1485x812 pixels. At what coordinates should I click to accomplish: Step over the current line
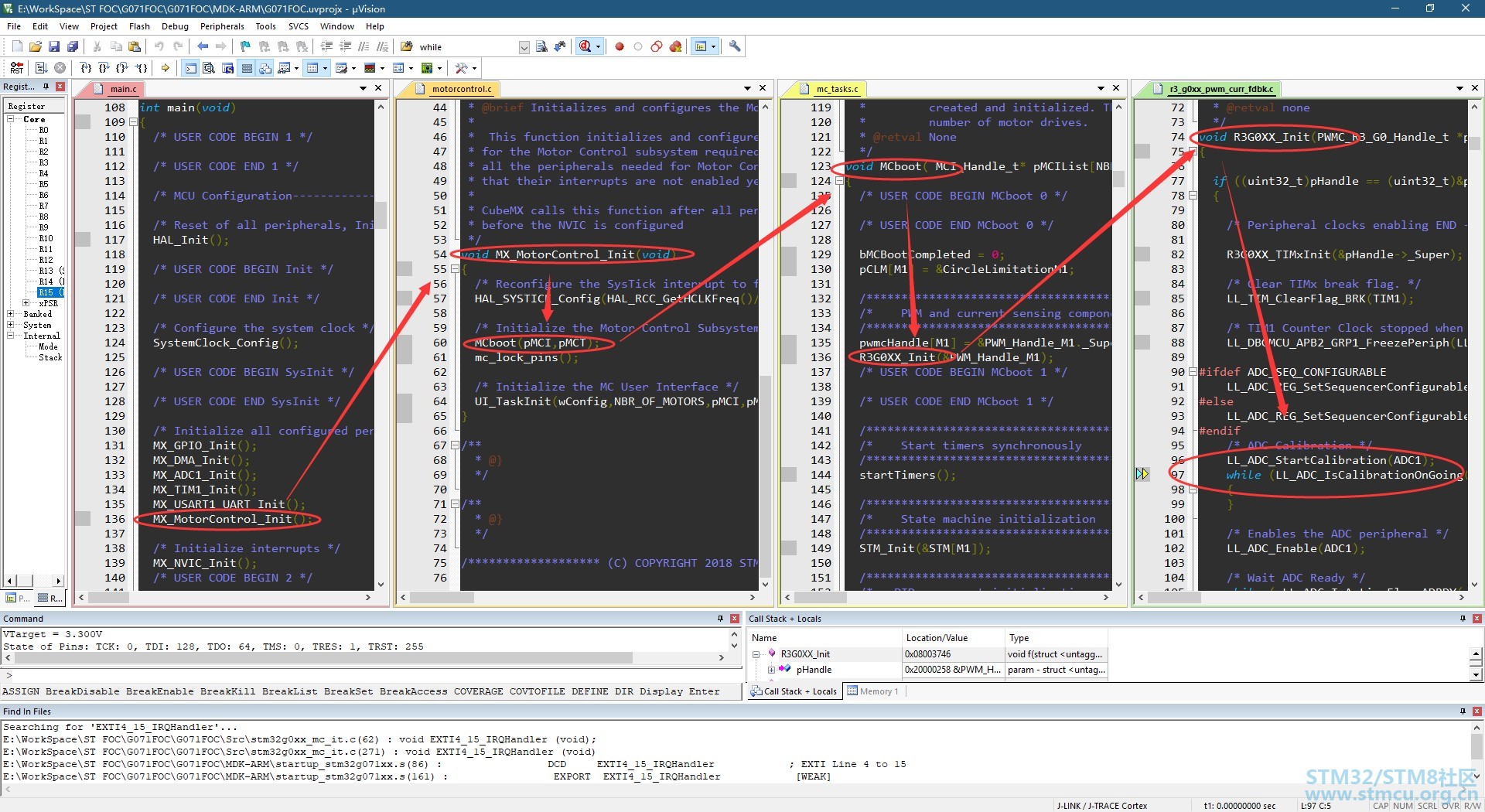(x=104, y=68)
